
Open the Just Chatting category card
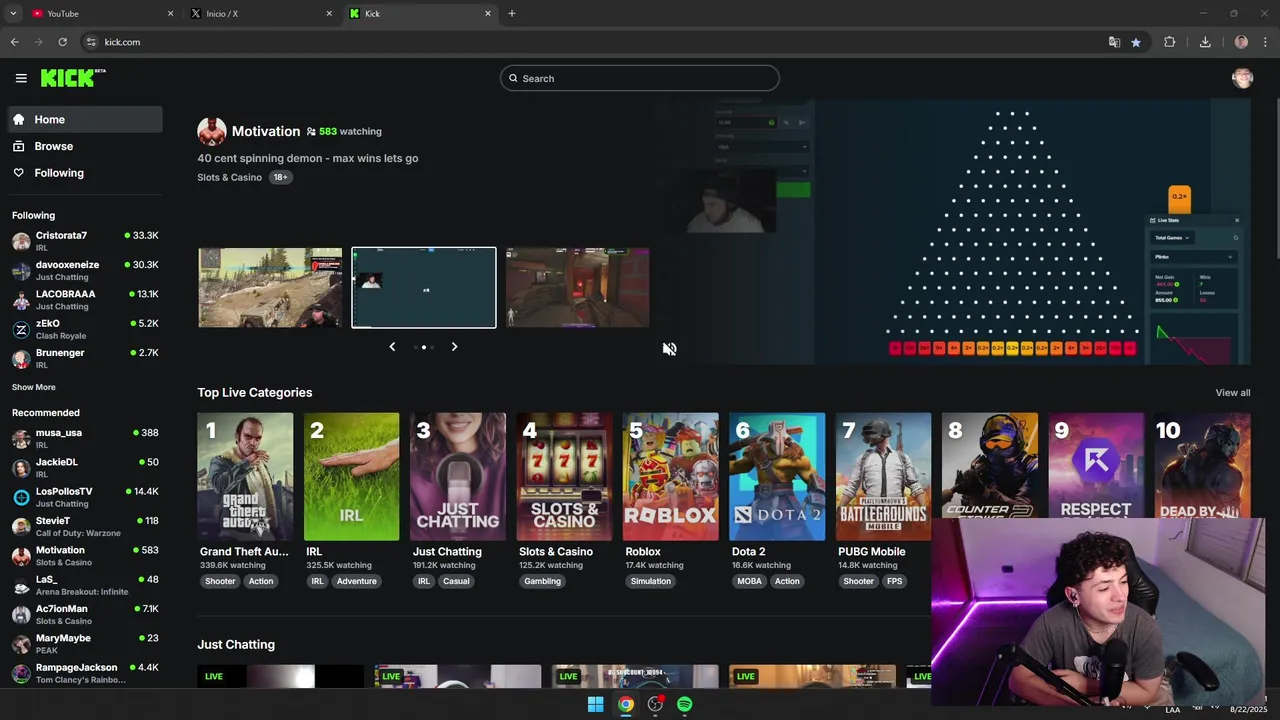point(458,476)
